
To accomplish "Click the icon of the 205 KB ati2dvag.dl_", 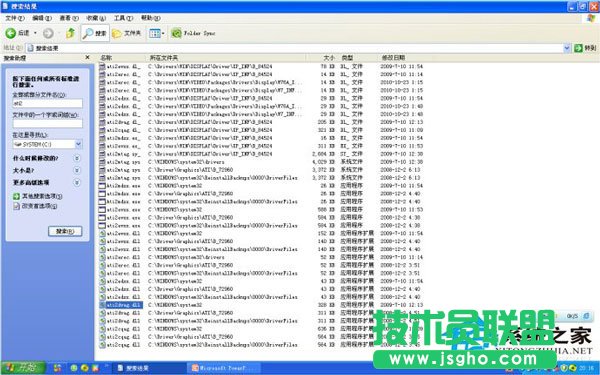I will pos(102,122).
